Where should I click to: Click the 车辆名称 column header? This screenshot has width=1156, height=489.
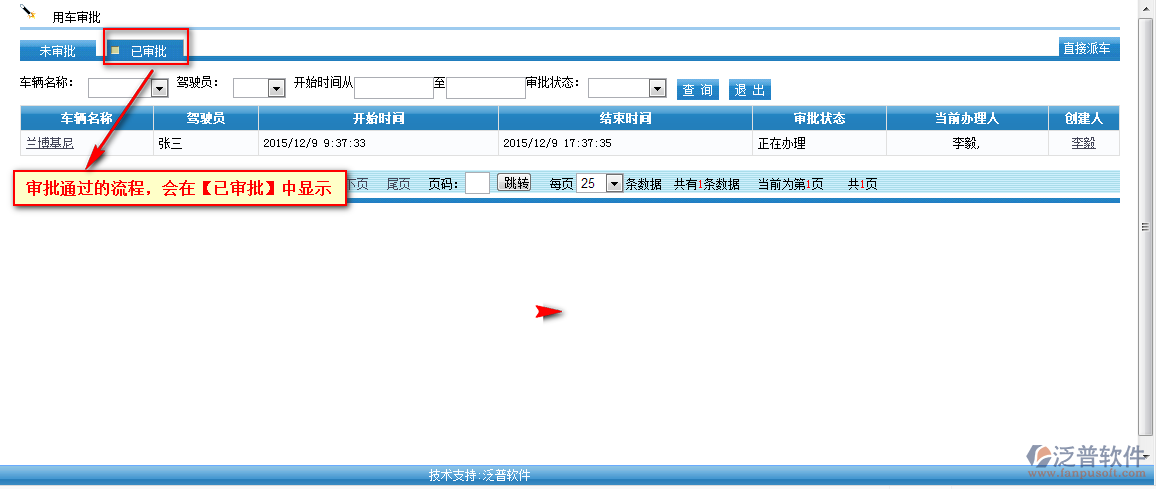[x=87, y=118]
